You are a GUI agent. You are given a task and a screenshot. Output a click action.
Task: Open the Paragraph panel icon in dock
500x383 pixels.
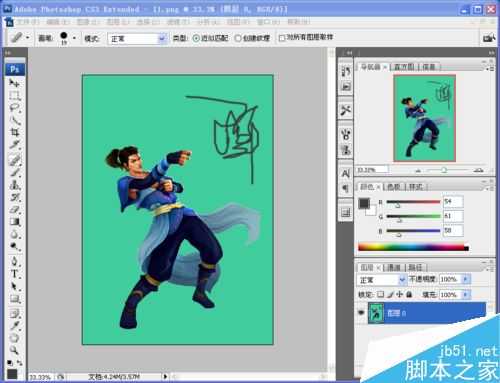coord(346,188)
